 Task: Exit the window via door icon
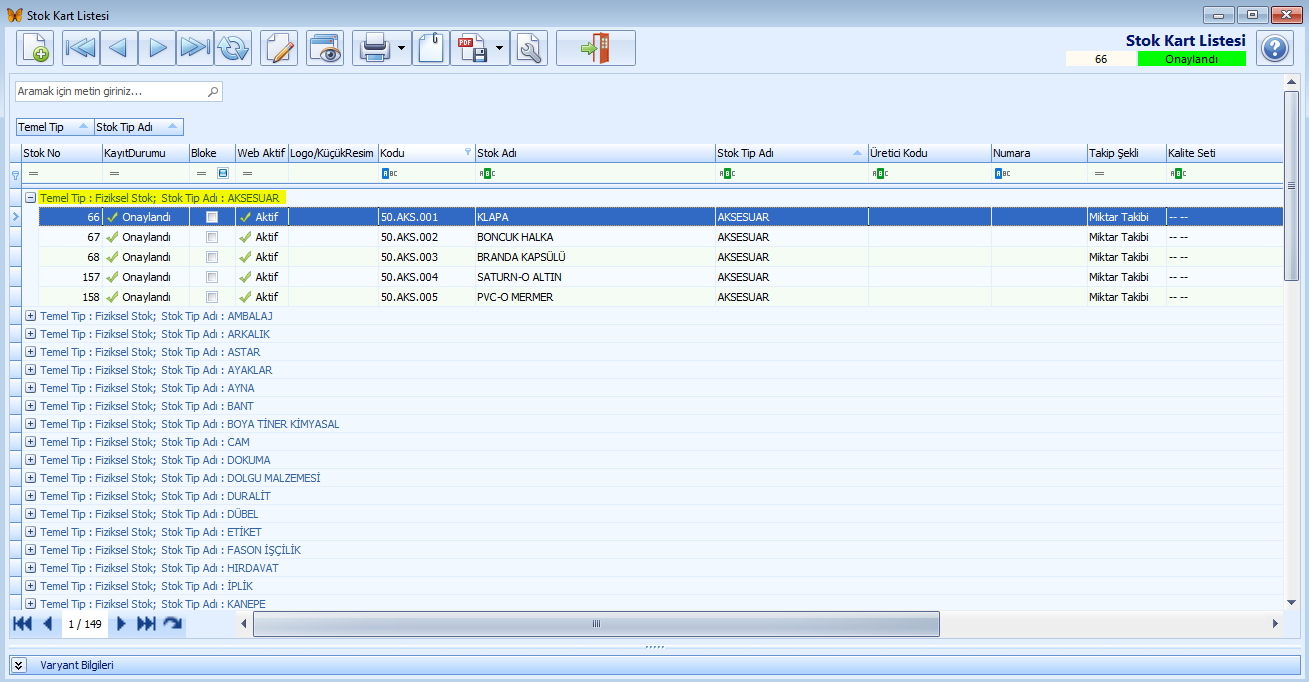[596, 48]
